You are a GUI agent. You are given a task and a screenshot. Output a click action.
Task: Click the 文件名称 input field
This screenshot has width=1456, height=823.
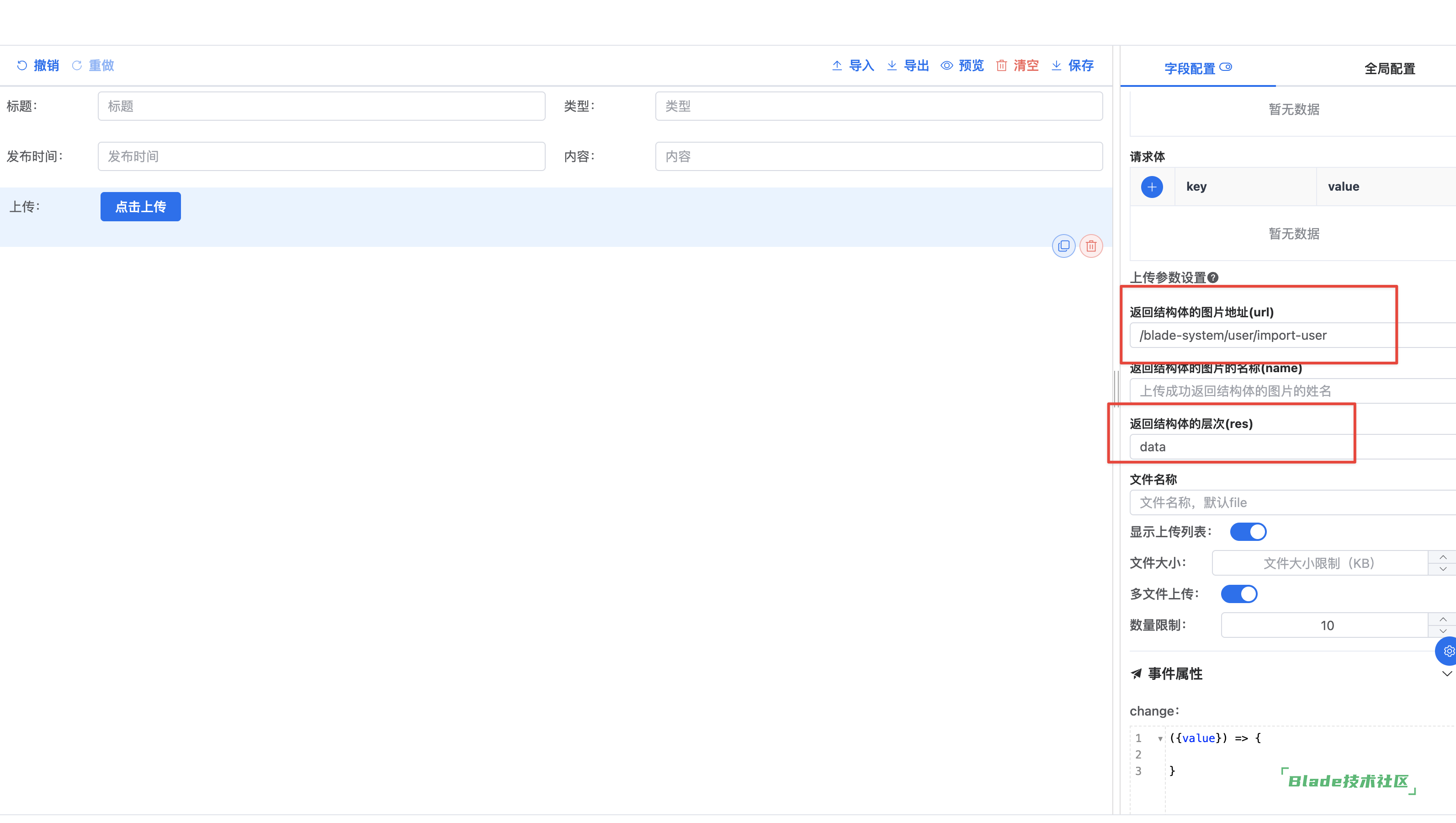[x=1289, y=502]
